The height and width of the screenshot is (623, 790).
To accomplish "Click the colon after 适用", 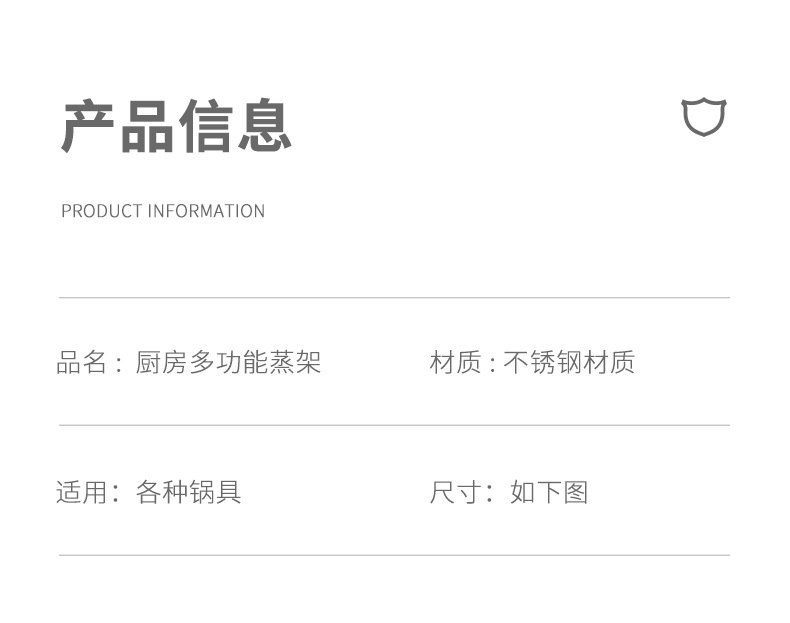I will 117,494.
